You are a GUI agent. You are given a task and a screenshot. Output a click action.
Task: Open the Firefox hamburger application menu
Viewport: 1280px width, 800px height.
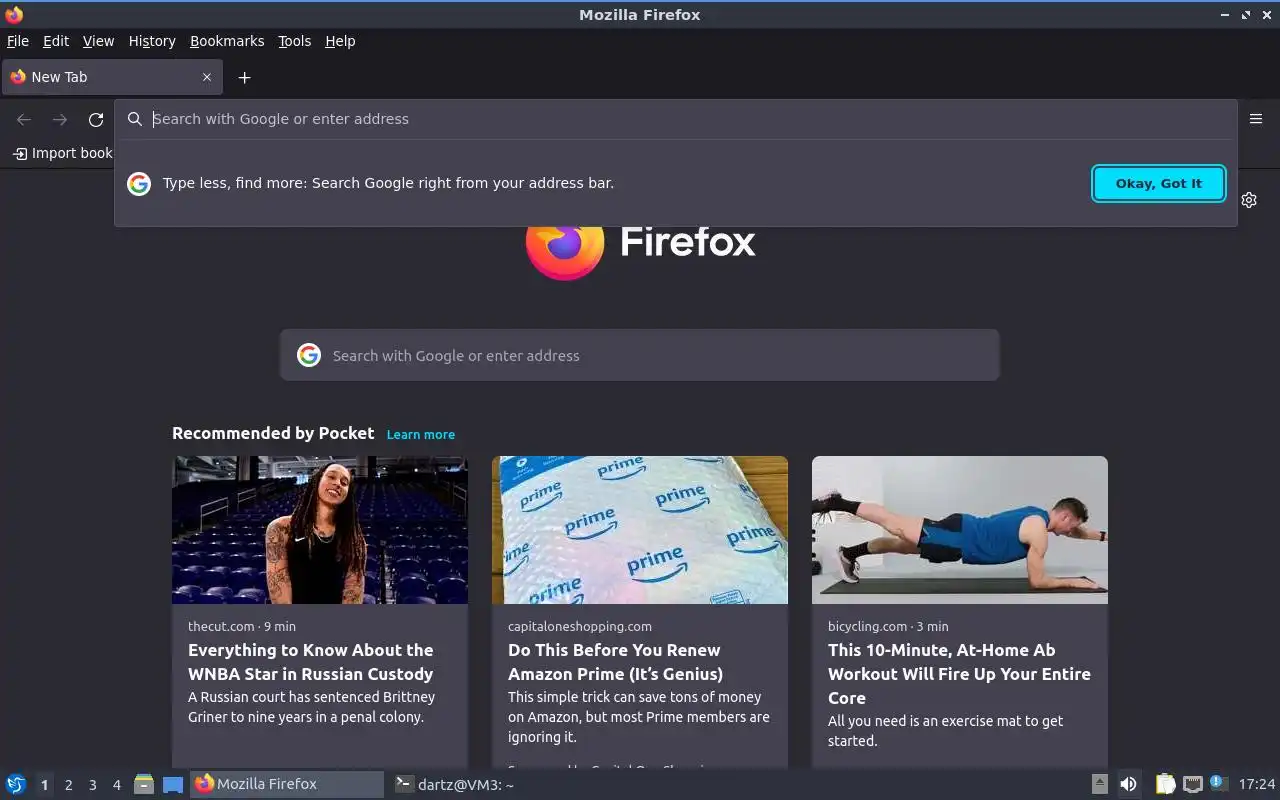[1256, 119]
